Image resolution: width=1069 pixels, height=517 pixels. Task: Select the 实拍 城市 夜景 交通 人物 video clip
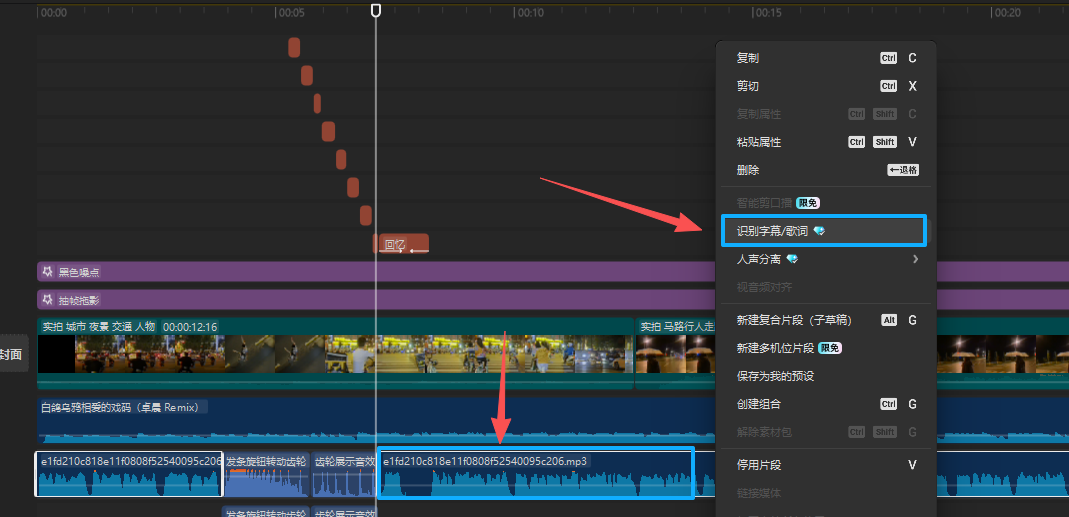300,355
